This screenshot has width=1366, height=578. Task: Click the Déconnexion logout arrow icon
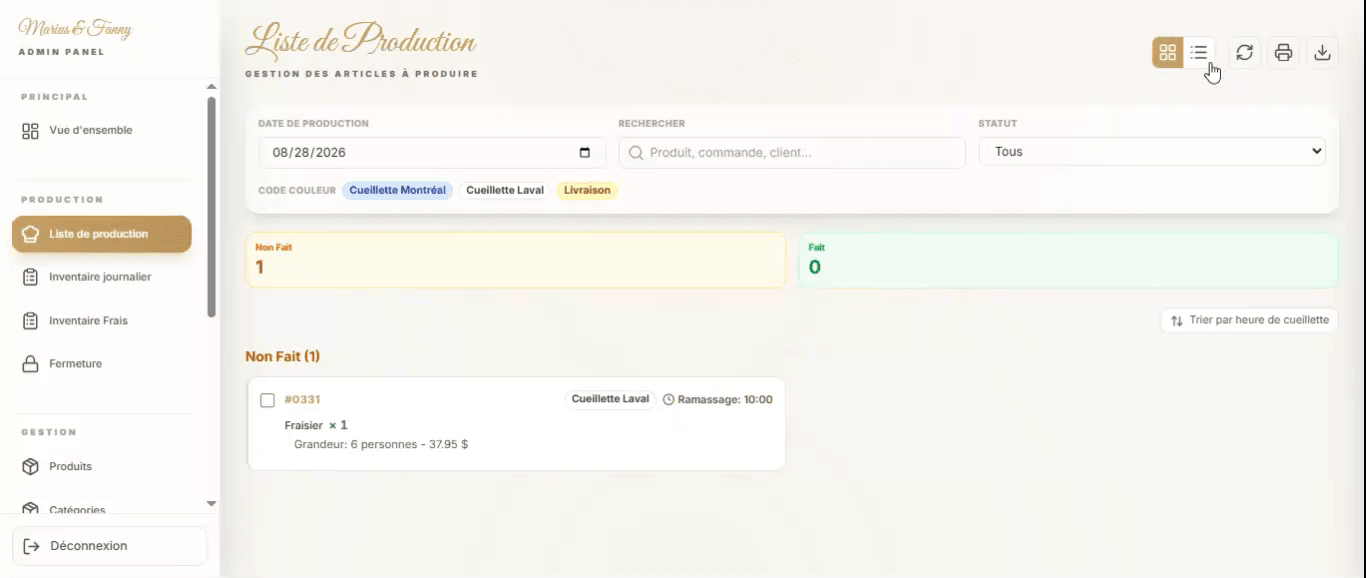click(x=31, y=546)
